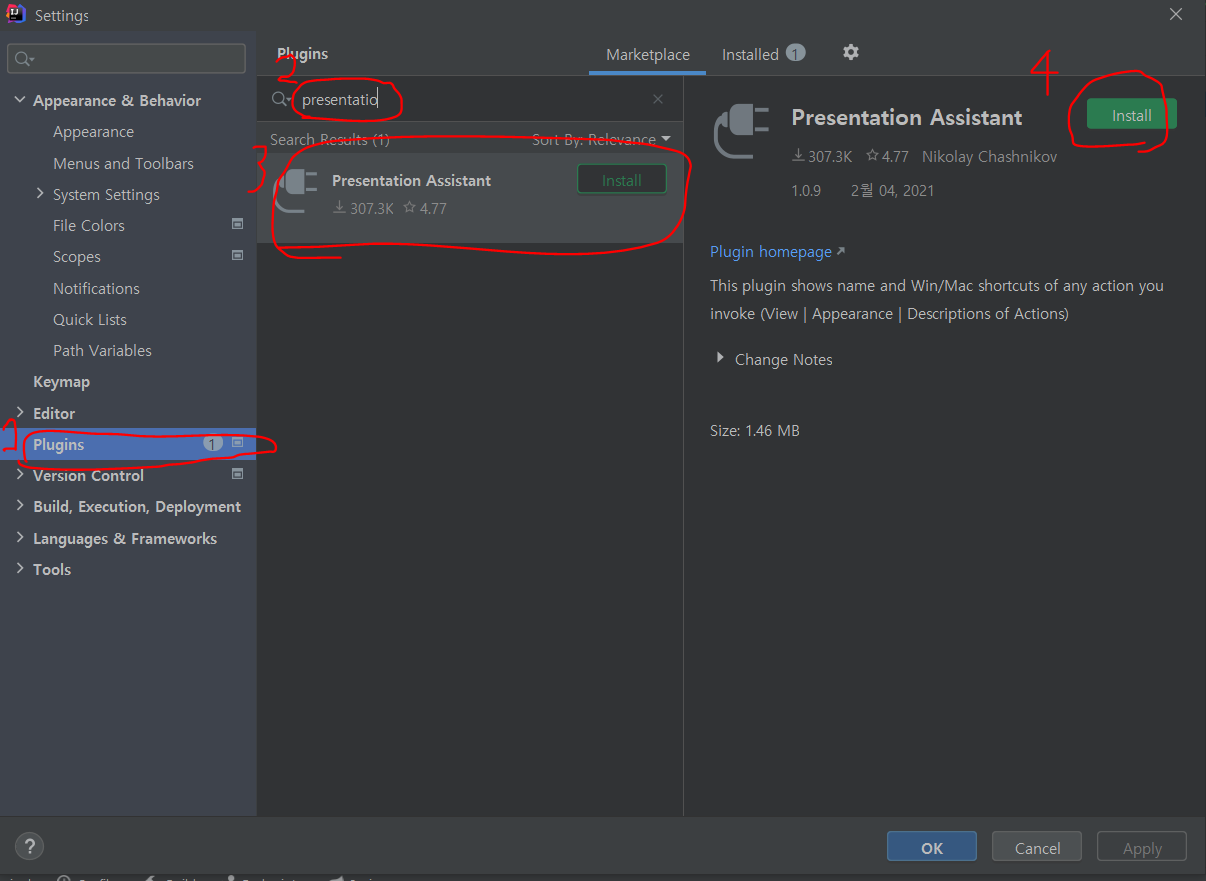Viewport: 1206px width, 881px height.
Task: Click the version number 1.0.9
Action: tap(806, 190)
